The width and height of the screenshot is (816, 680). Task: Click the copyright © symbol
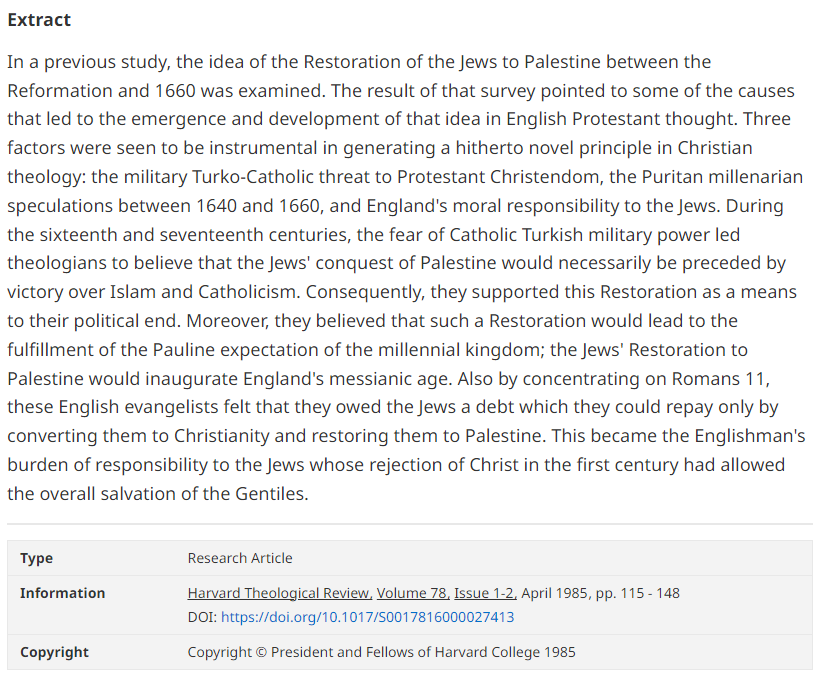tap(262, 652)
